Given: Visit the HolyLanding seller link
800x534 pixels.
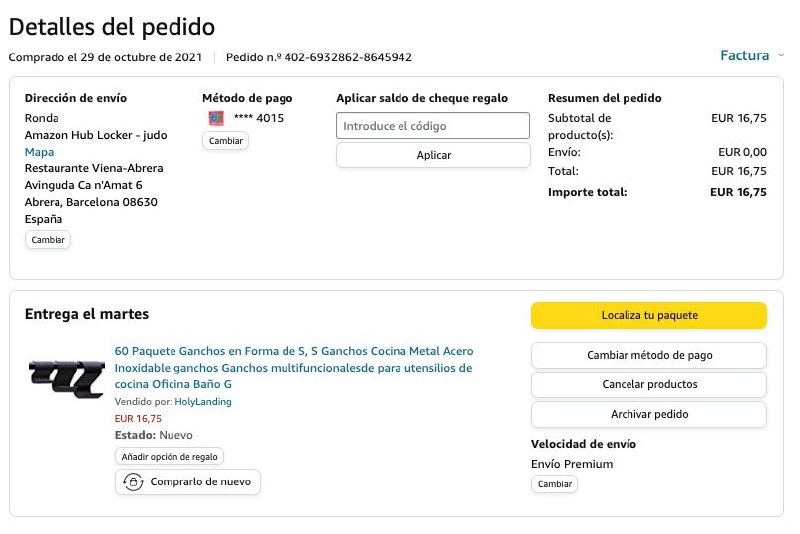Looking at the screenshot, I should tap(203, 402).
